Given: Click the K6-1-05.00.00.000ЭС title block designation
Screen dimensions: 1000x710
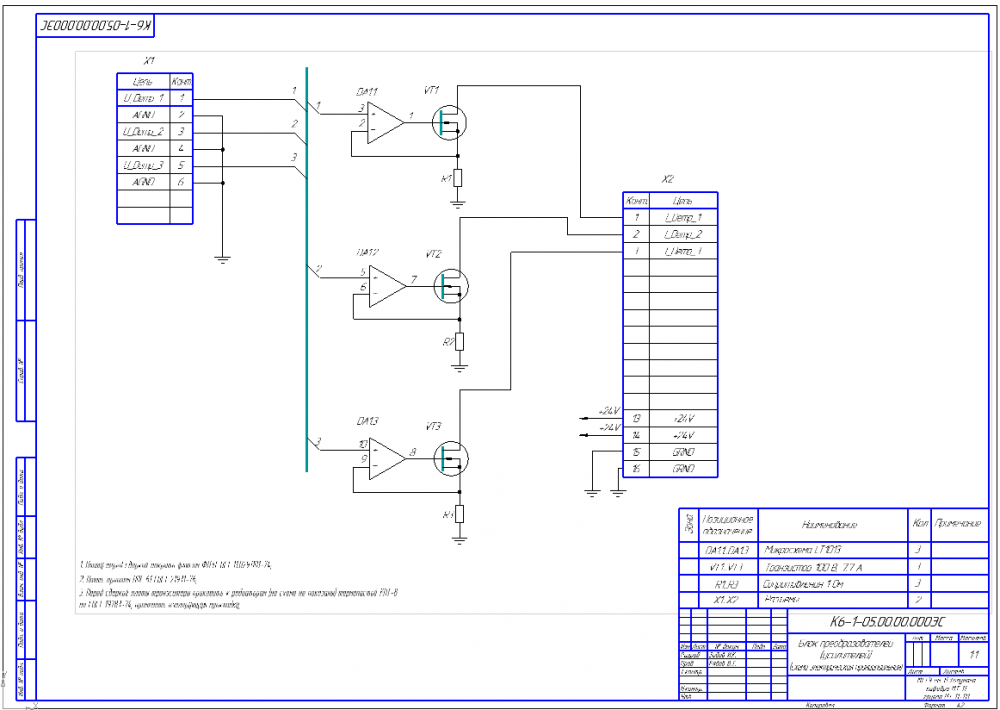Looking at the screenshot, I should [868, 621].
